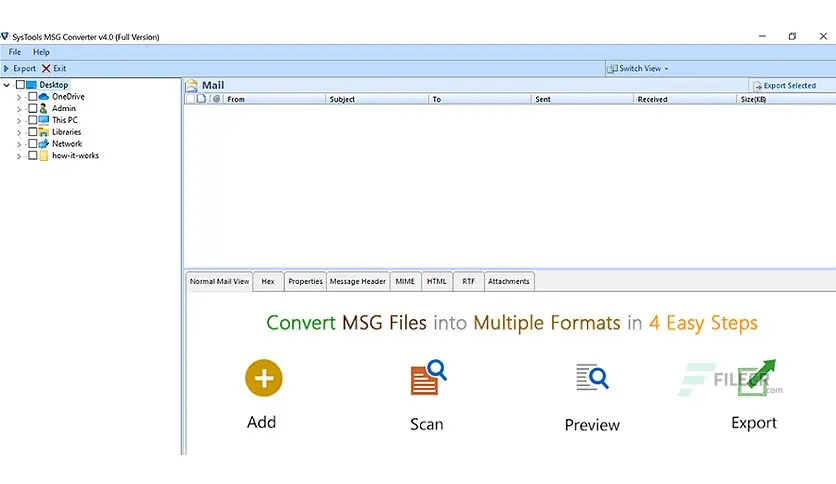Viewport: 836px width, 484px height.
Task: Click the green Export arrow icon
Action: coord(757,377)
